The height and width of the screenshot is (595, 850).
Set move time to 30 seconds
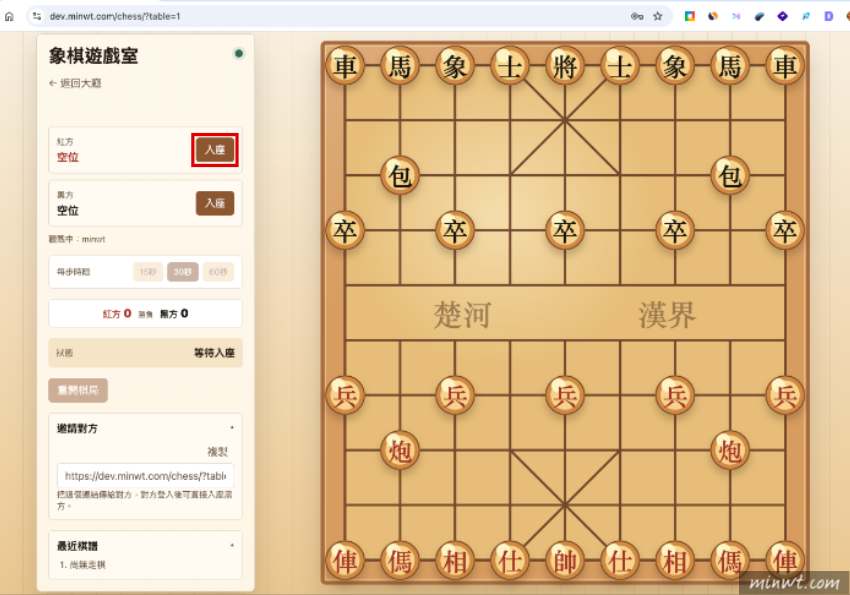pos(183,271)
